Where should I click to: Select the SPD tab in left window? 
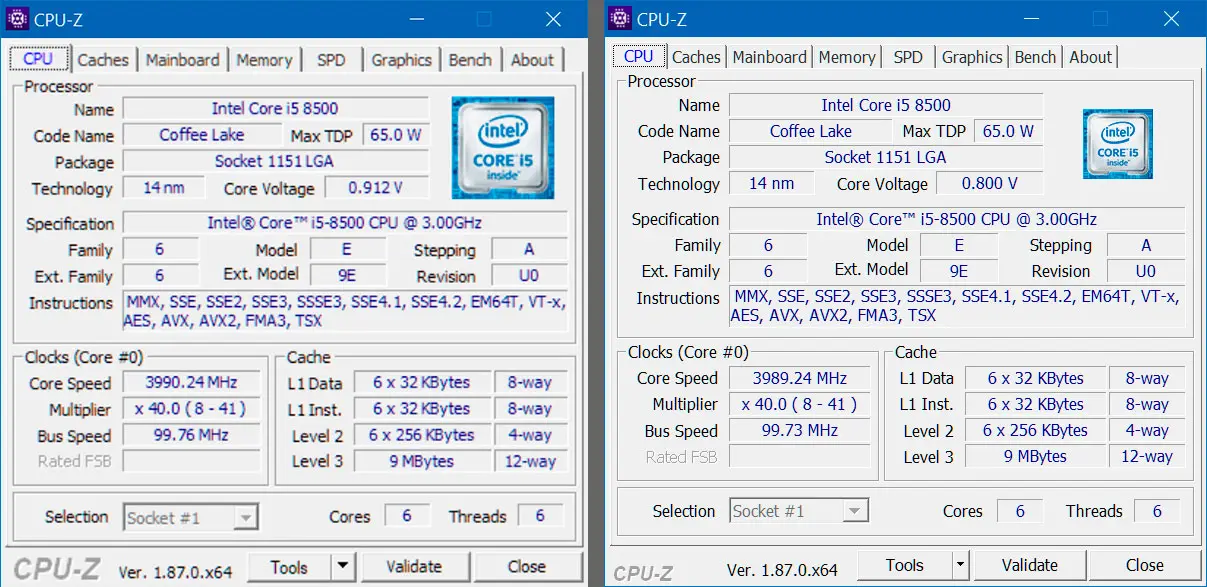[x=331, y=60]
